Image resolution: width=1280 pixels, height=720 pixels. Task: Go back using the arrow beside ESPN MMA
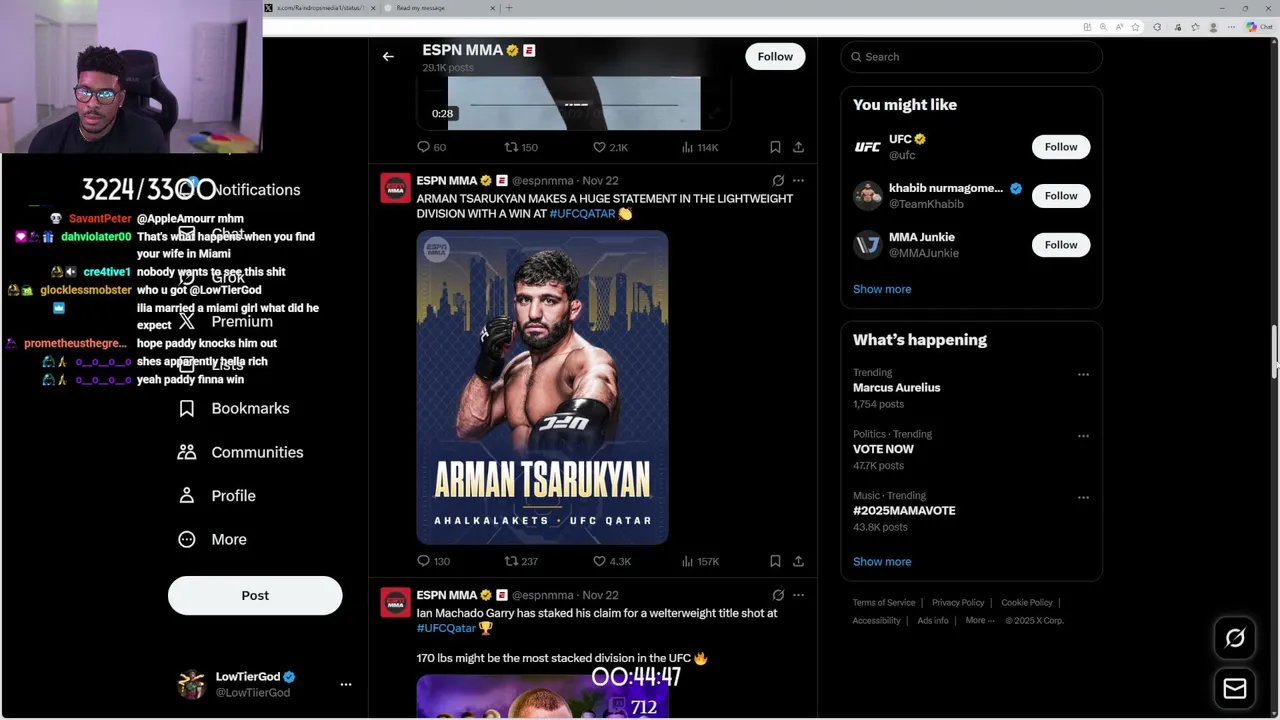pyautogui.click(x=388, y=57)
